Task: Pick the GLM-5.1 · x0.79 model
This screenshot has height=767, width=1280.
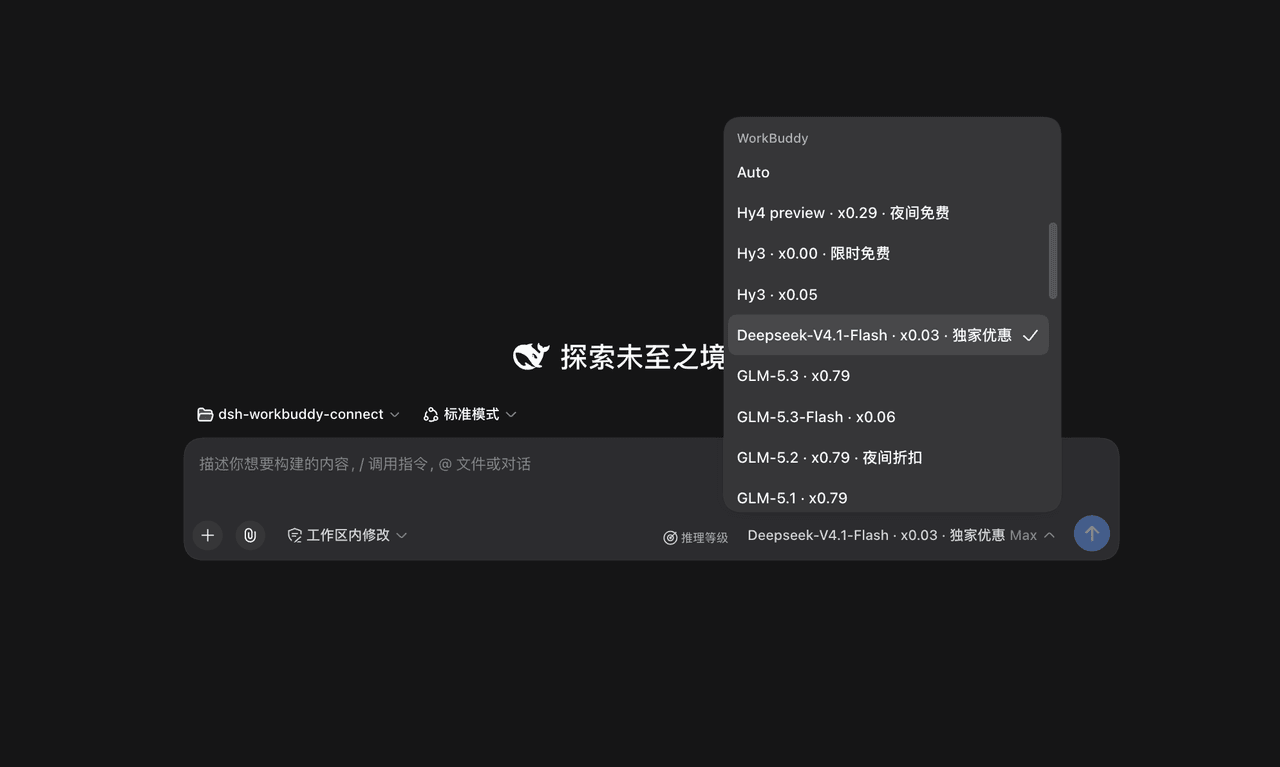Action: click(x=888, y=497)
